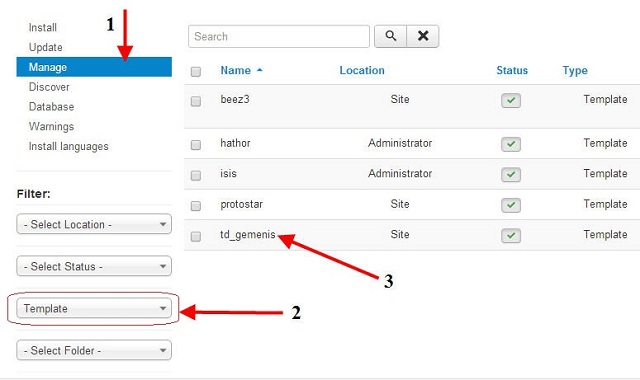Go to Install languages in sidebar
The image size is (640, 380).
(69, 146)
